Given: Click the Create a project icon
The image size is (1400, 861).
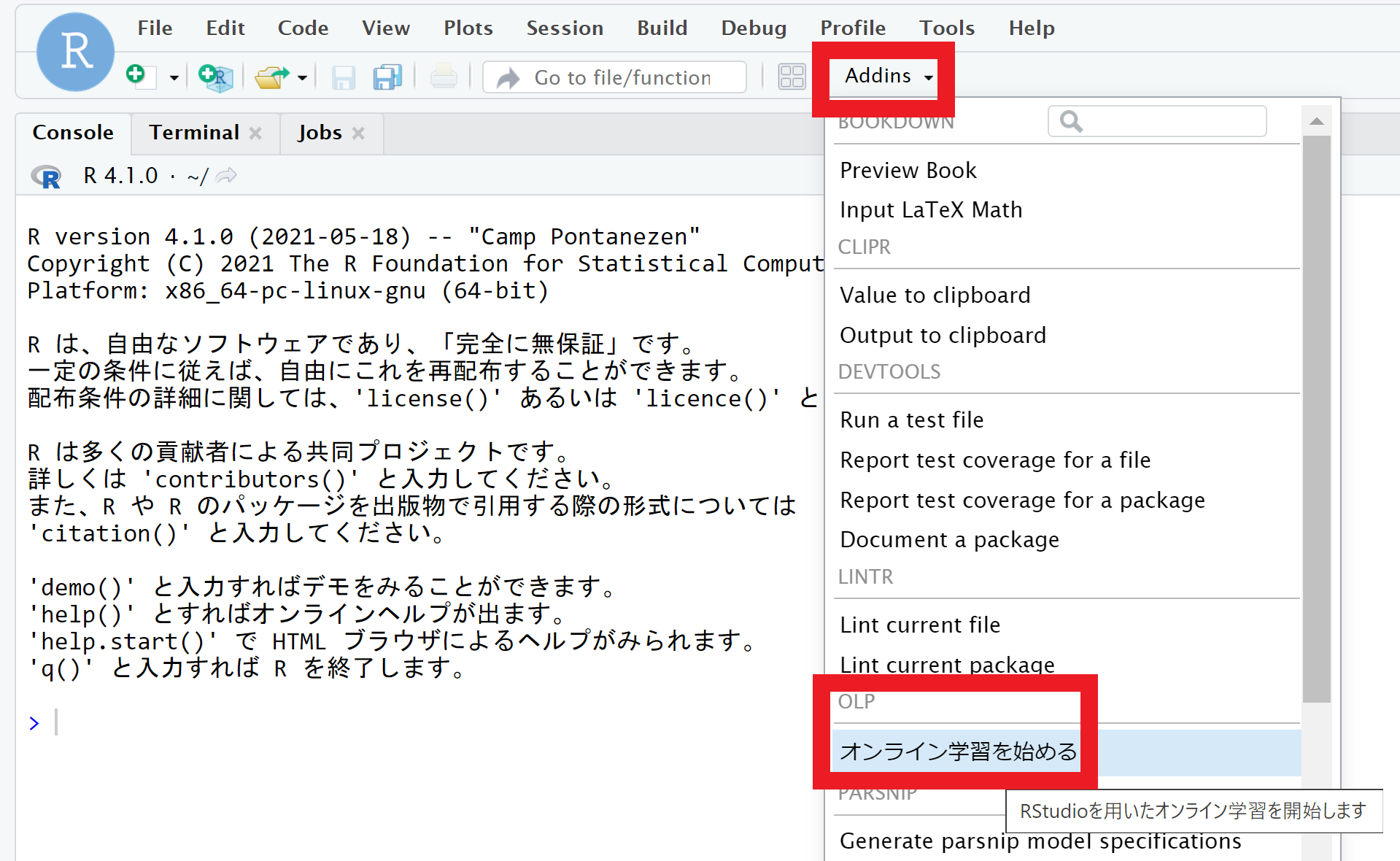Looking at the screenshot, I should point(216,77).
